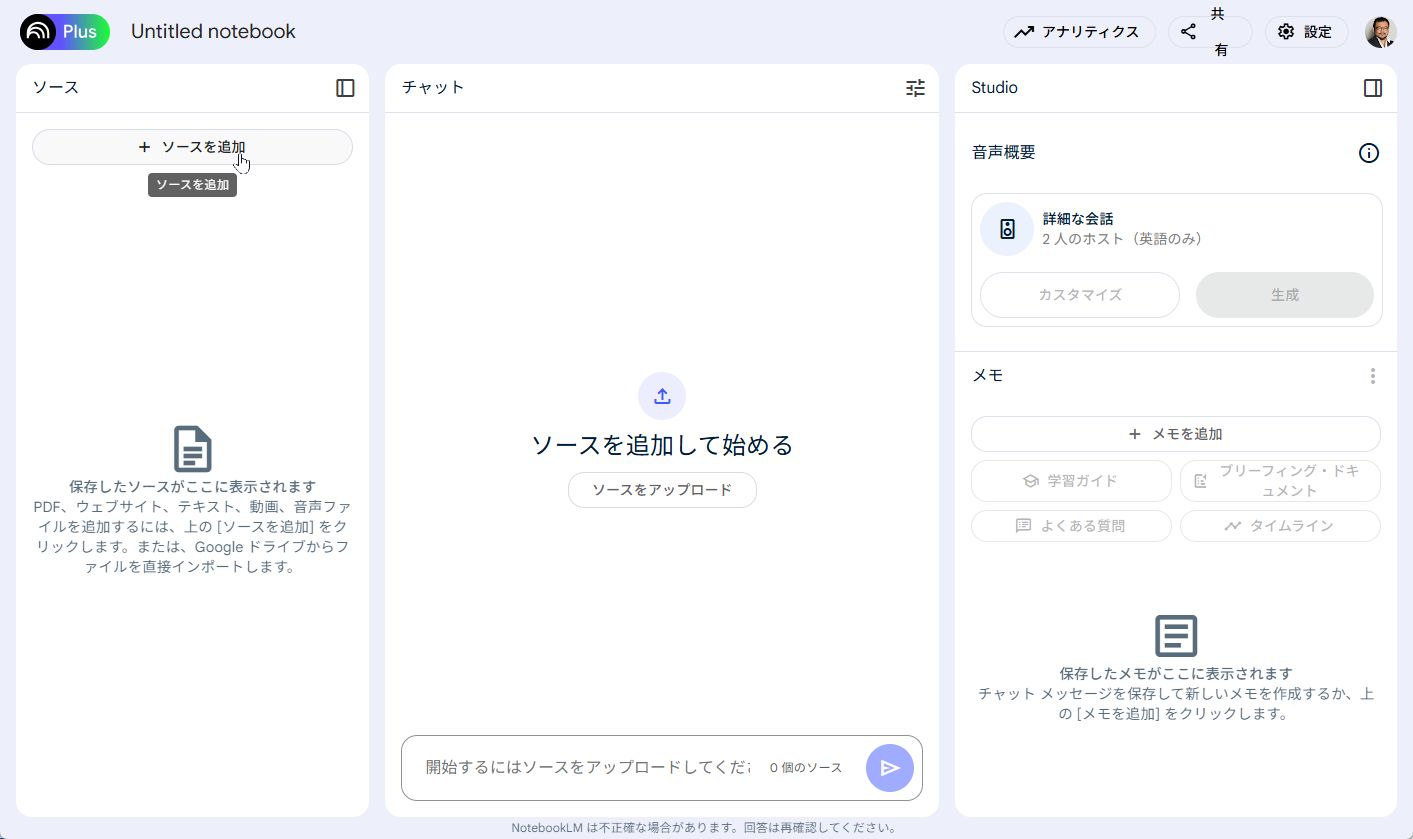Click ソースをアップロード
This screenshot has width=1413, height=839.
pos(662,489)
